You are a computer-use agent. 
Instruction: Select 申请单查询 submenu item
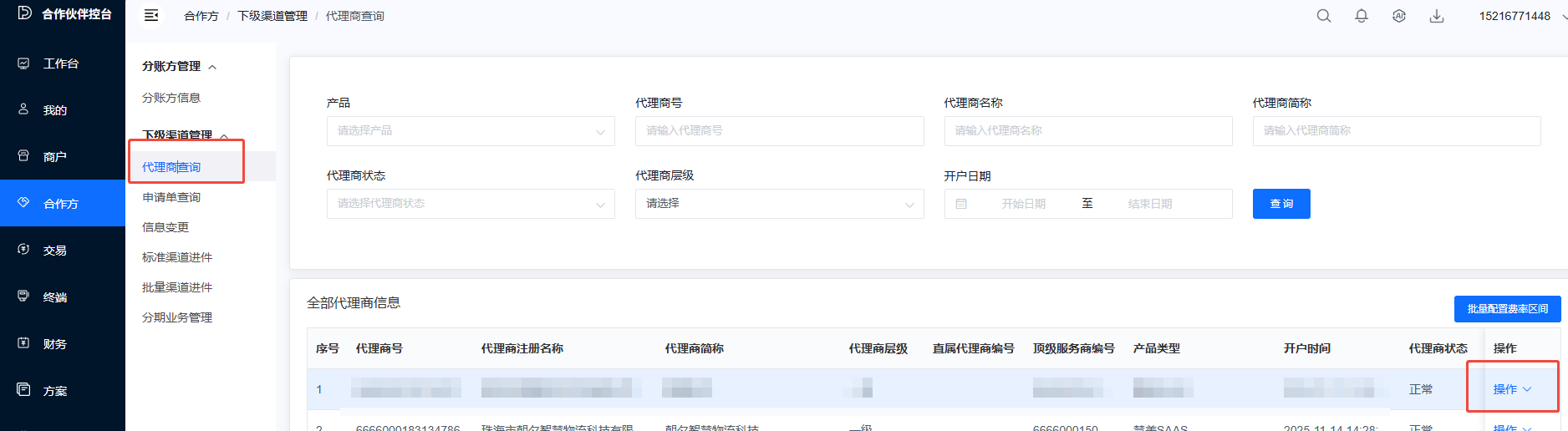pyautogui.click(x=171, y=197)
